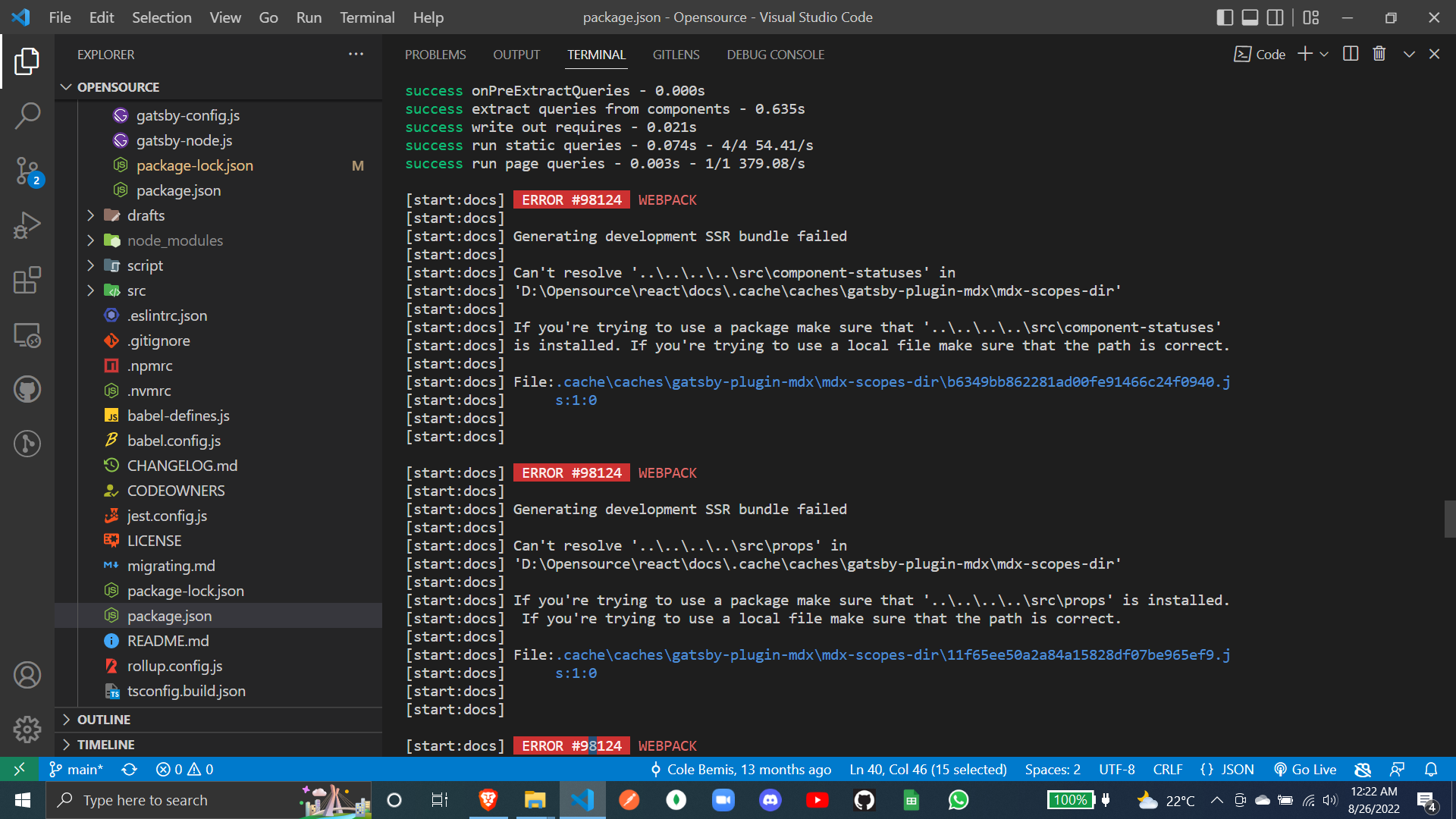Open file link ending b6349bb862281ad00fe91466c24f0940
1456x819 pixels.
(893, 382)
